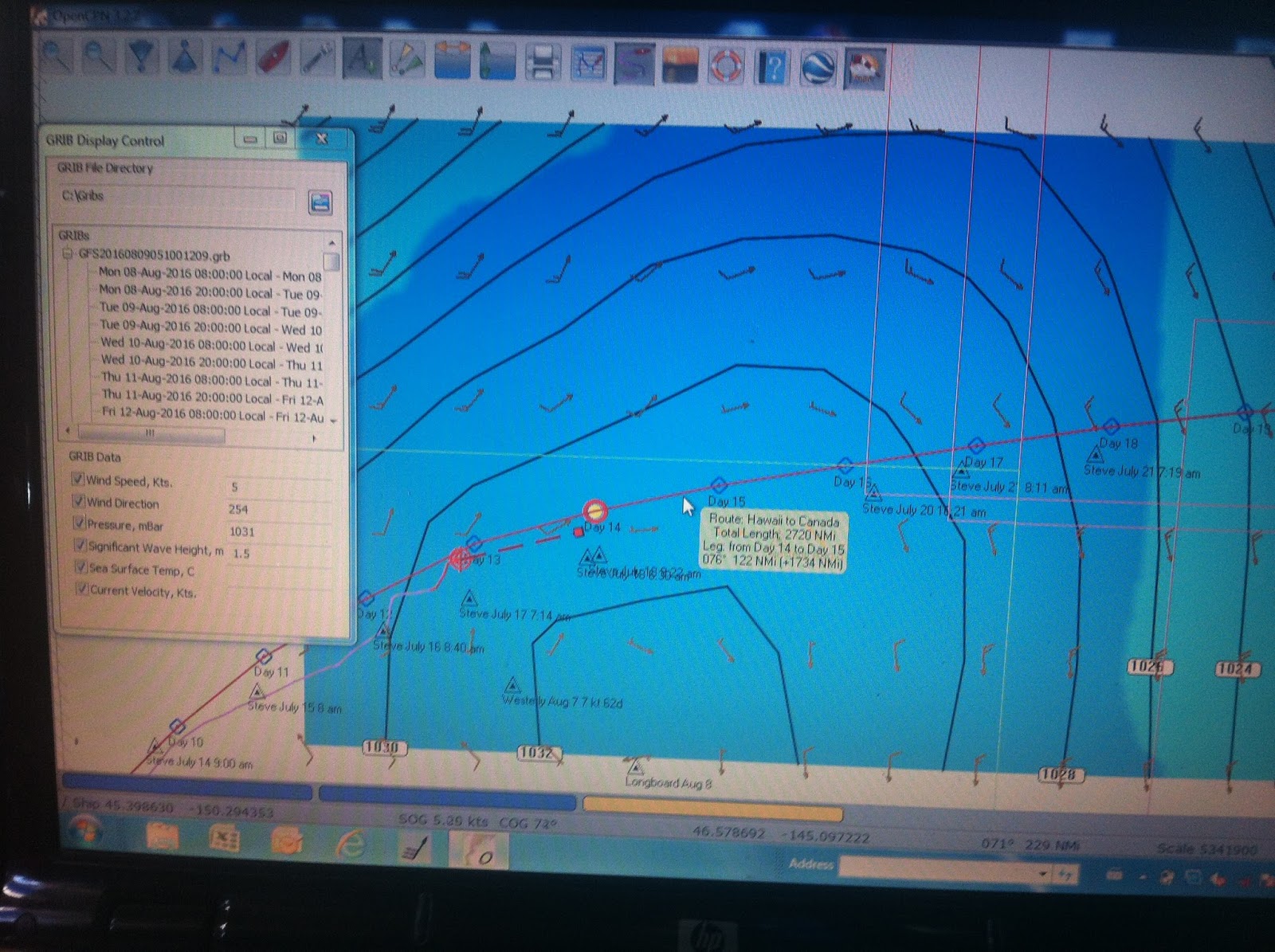Toggle the Pressure, mBar checkbox
The width and height of the screenshot is (1275, 952).
coord(79,523)
